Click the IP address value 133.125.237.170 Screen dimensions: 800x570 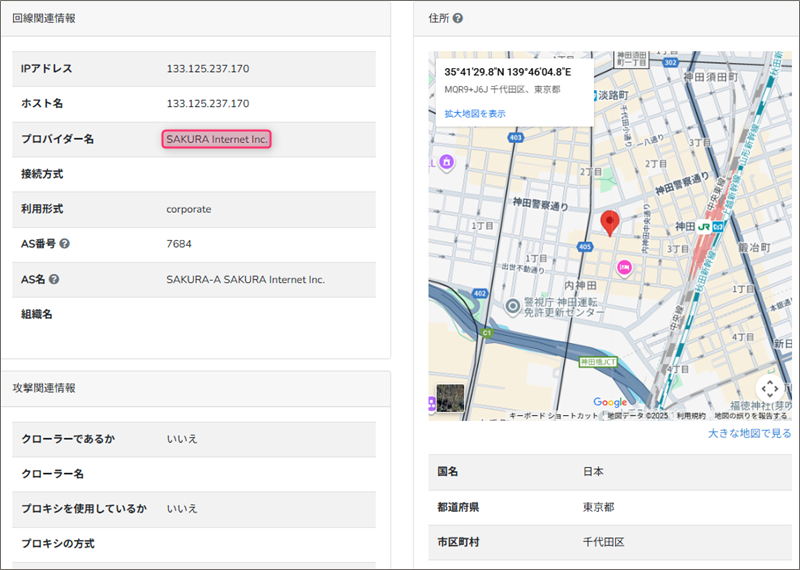coord(208,69)
